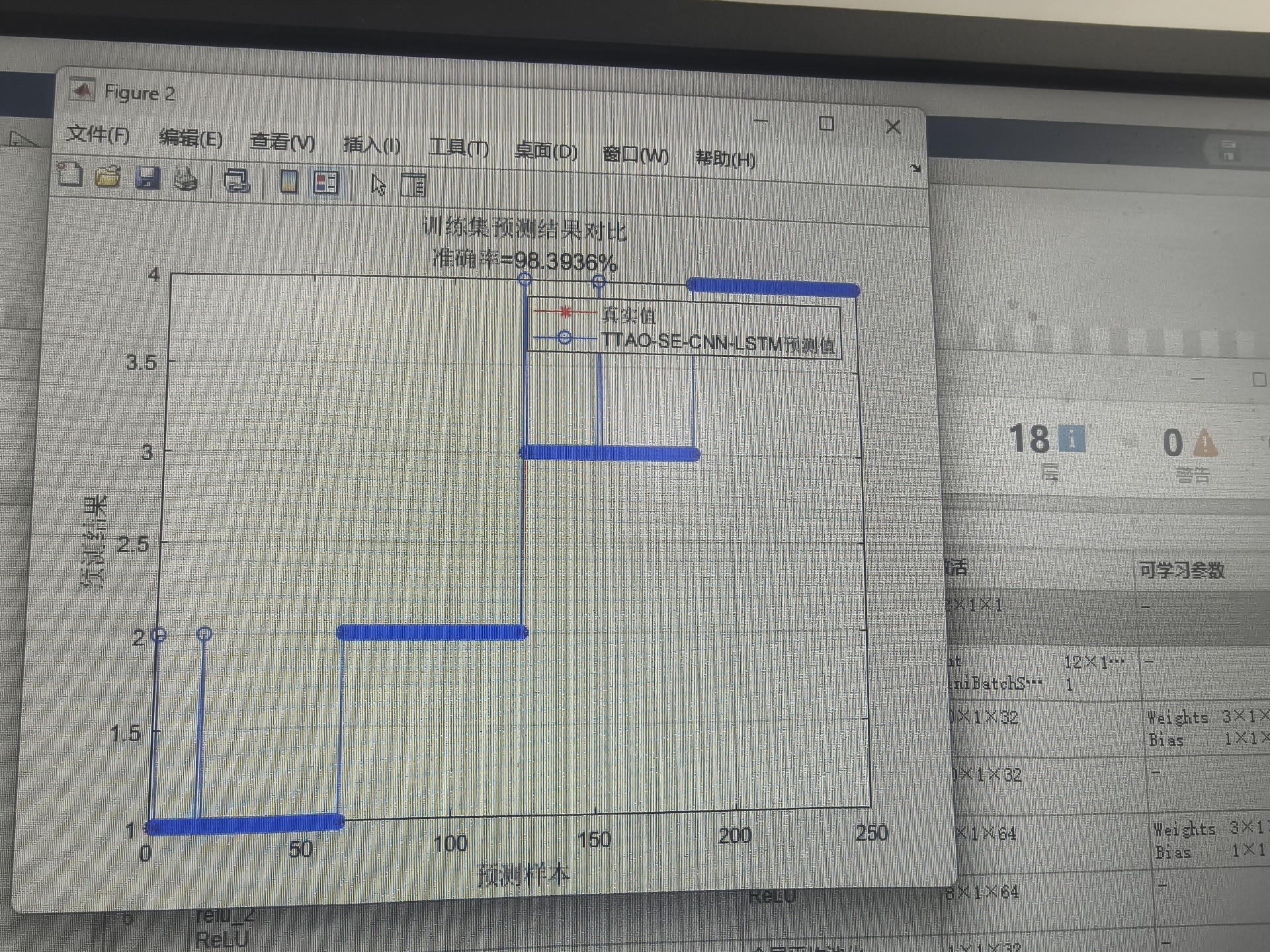Image resolution: width=1270 pixels, height=952 pixels.
Task: Maximize the Figure 2 window
Action: coord(826,124)
